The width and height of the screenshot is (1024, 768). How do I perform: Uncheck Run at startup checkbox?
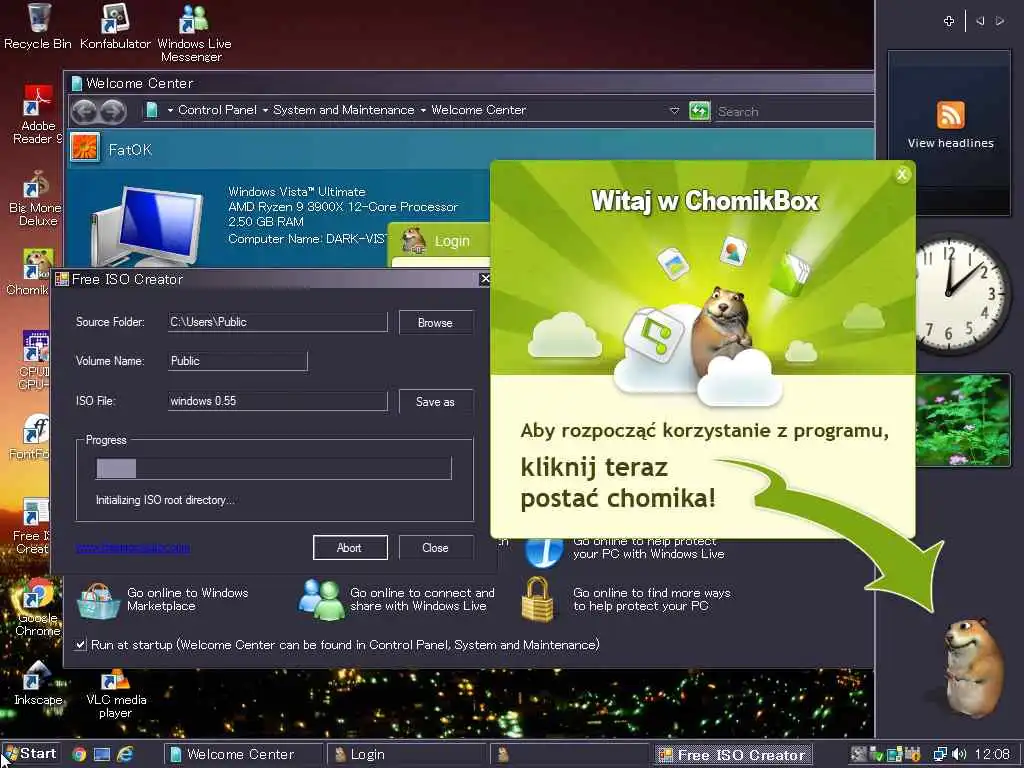(x=80, y=645)
